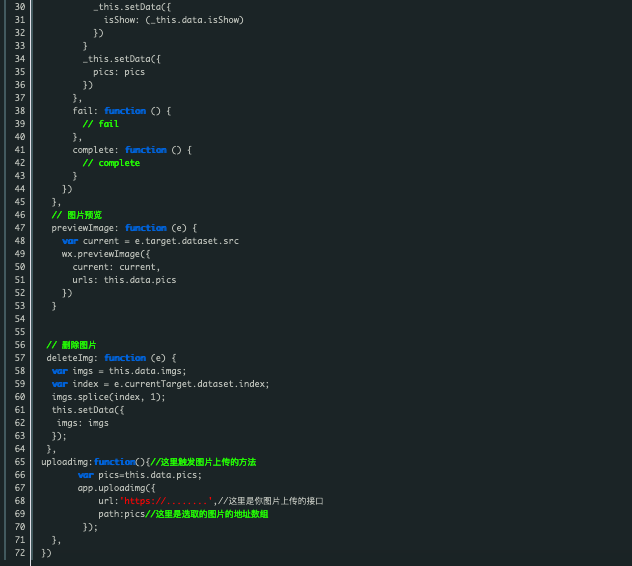Click 'e.currentTarget.dataset.index;' on line 59
The width and height of the screenshot is (632, 566).
click(x=191, y=384)
